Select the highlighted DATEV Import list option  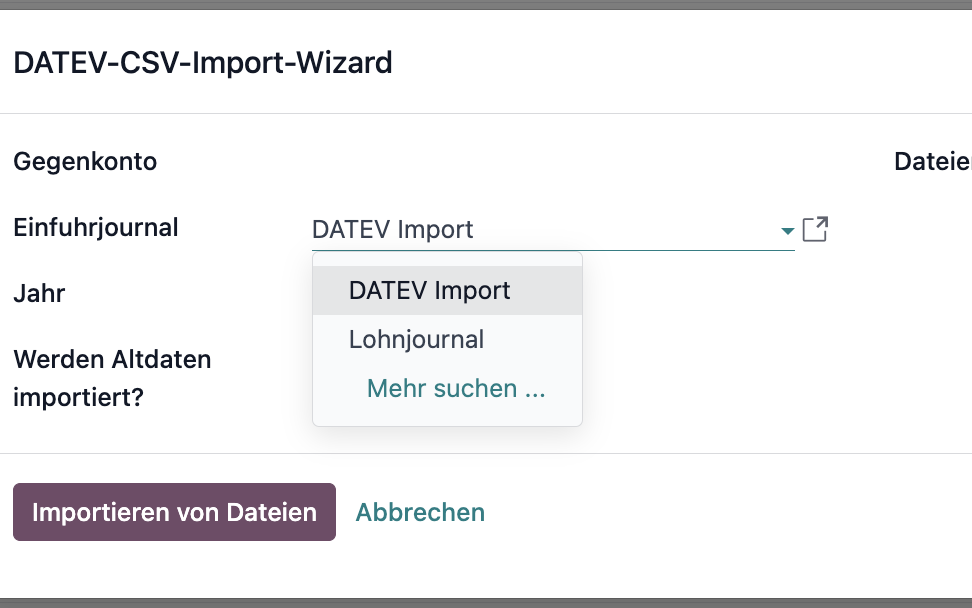(448, 291)
